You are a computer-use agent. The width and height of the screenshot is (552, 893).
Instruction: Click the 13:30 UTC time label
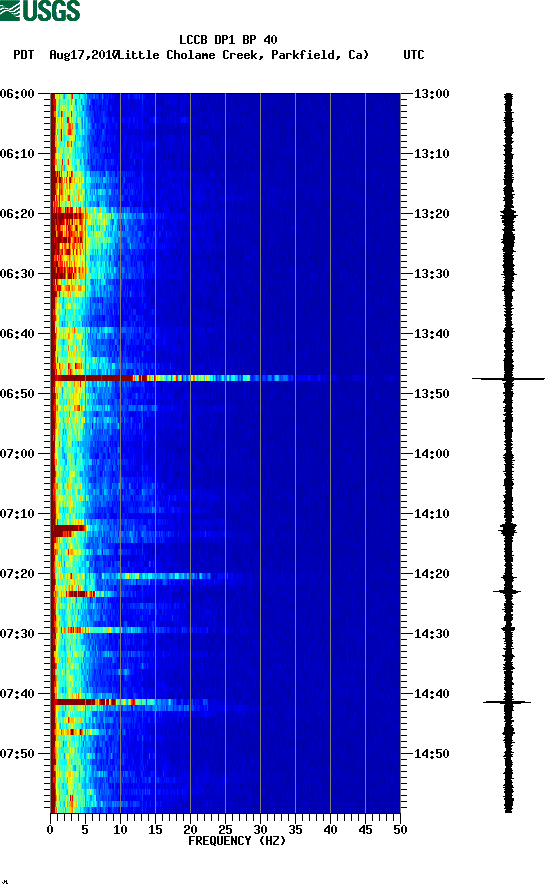click(431, 274)
